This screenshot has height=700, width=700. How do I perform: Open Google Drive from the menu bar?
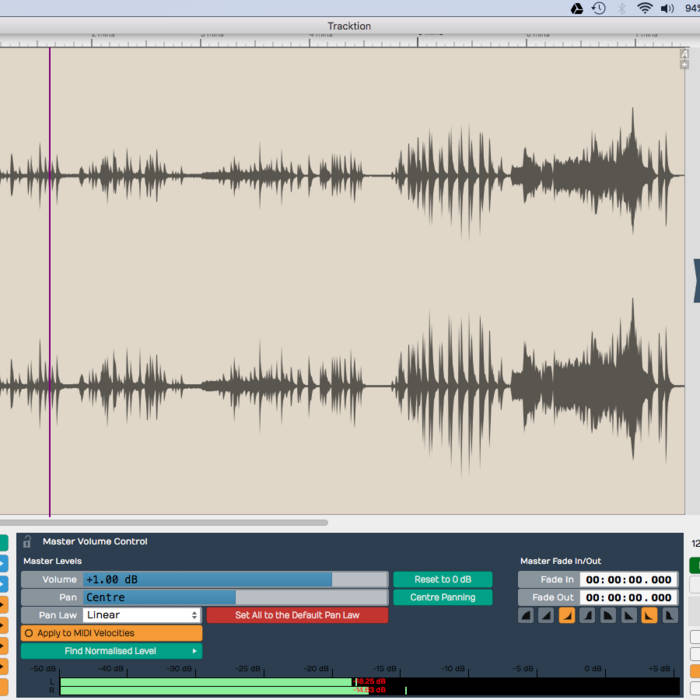pos(577,8)
